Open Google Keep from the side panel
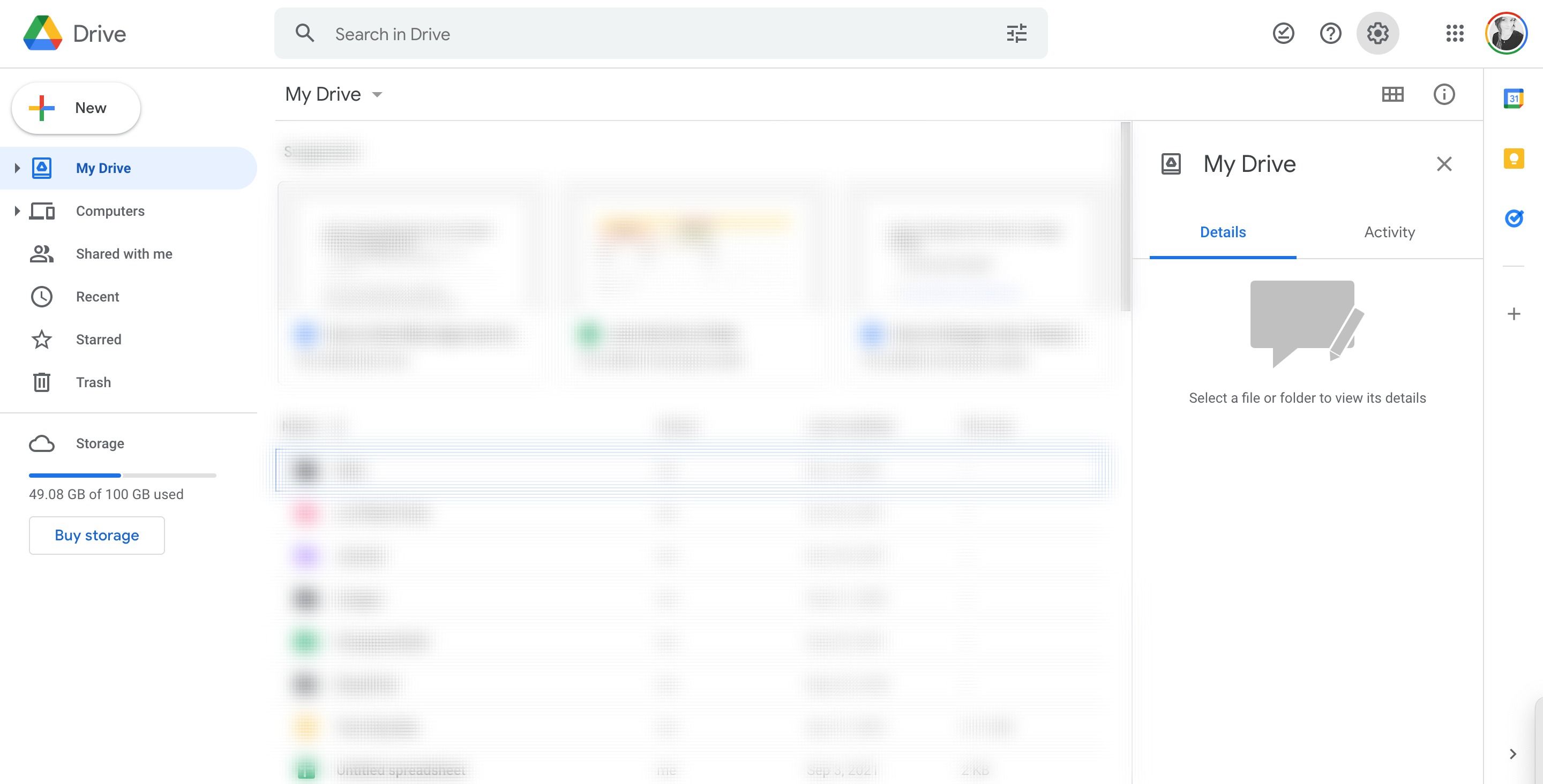The image size is (1543, 784). 1514,158
